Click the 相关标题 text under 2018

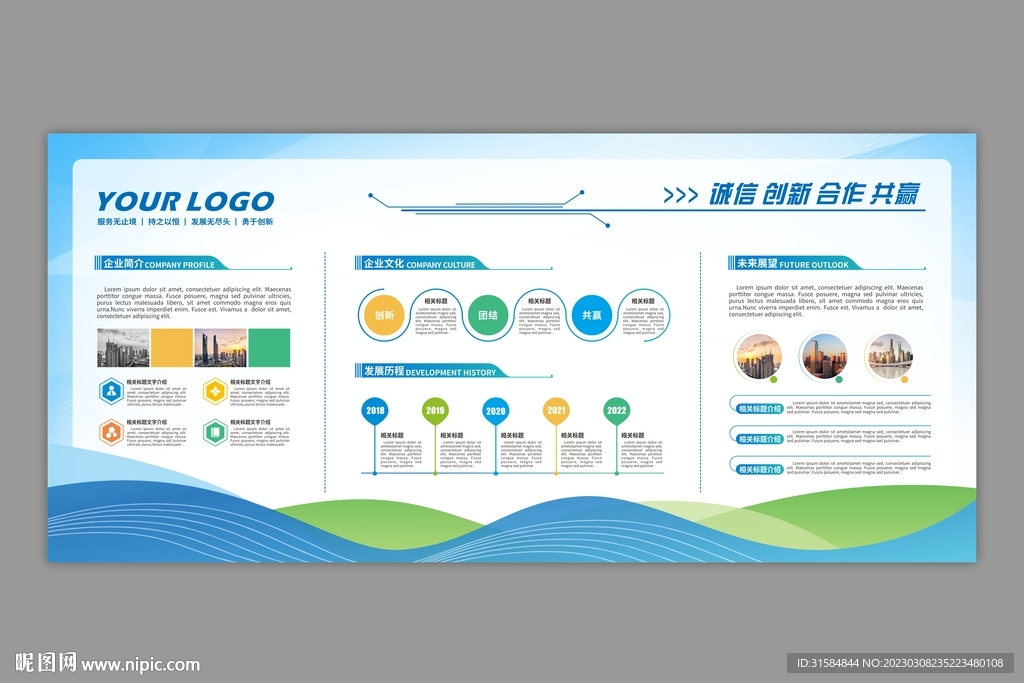[x=392, y=436]
